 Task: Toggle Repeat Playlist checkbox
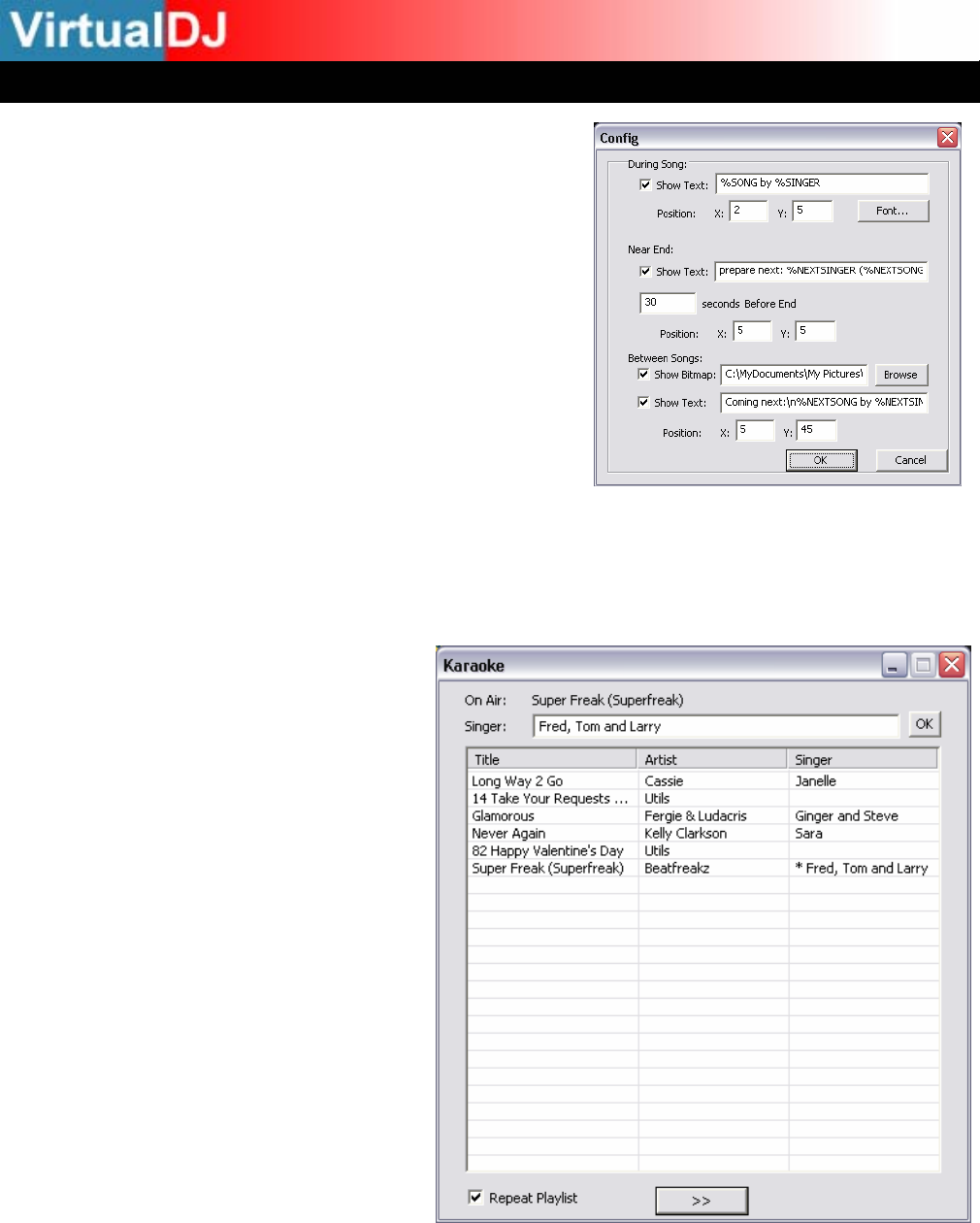point(475,1197)
